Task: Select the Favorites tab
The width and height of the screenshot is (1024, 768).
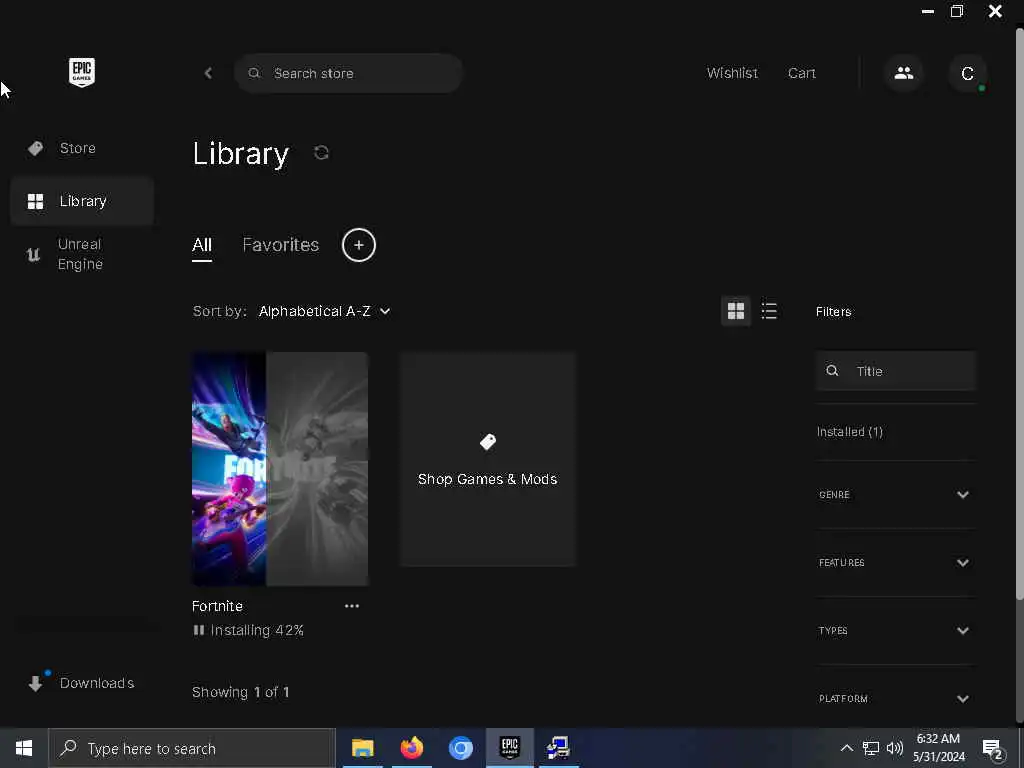Action: pyautogui.click(x=281, y=245)
